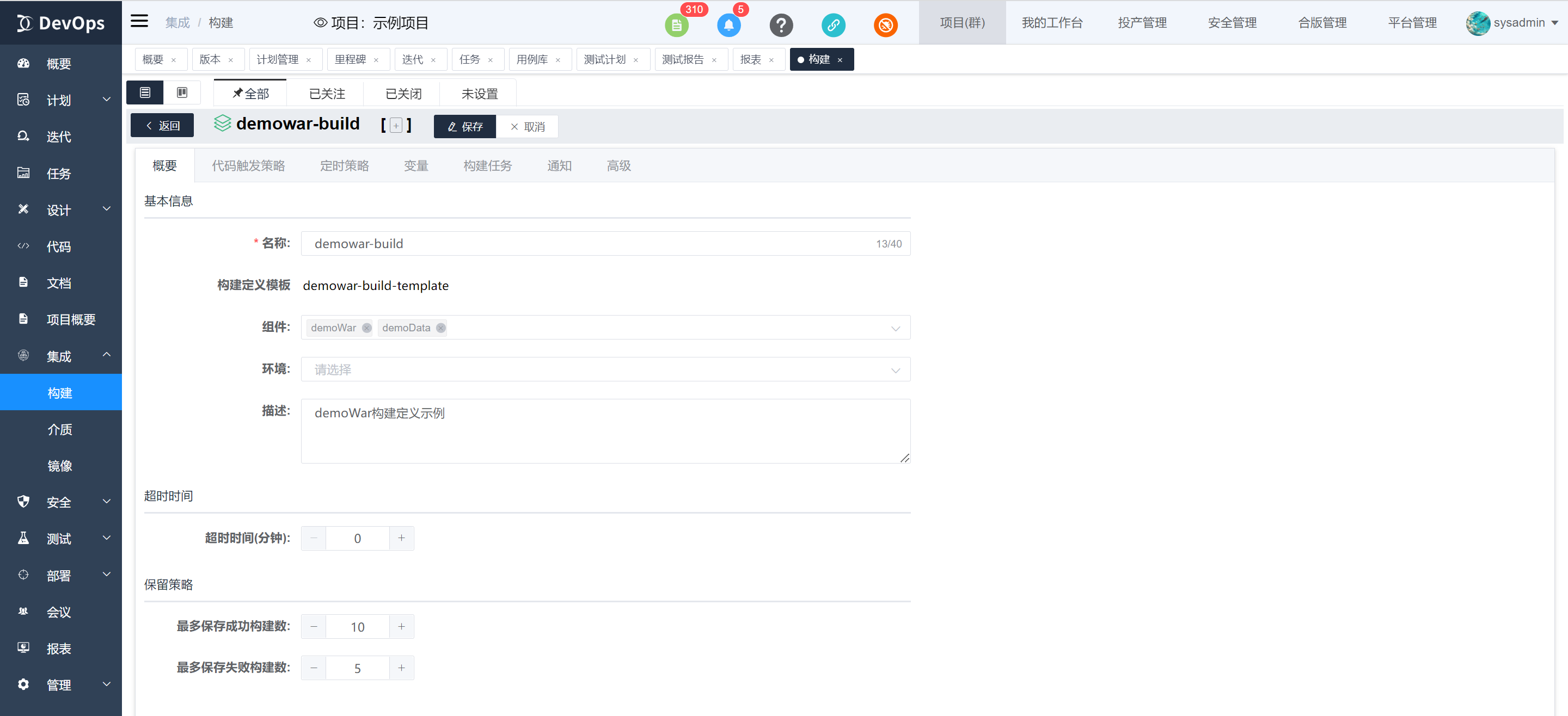1568x716 pixels.
Task: Open the blue bell alerts icon
Action: coord(728,25)
